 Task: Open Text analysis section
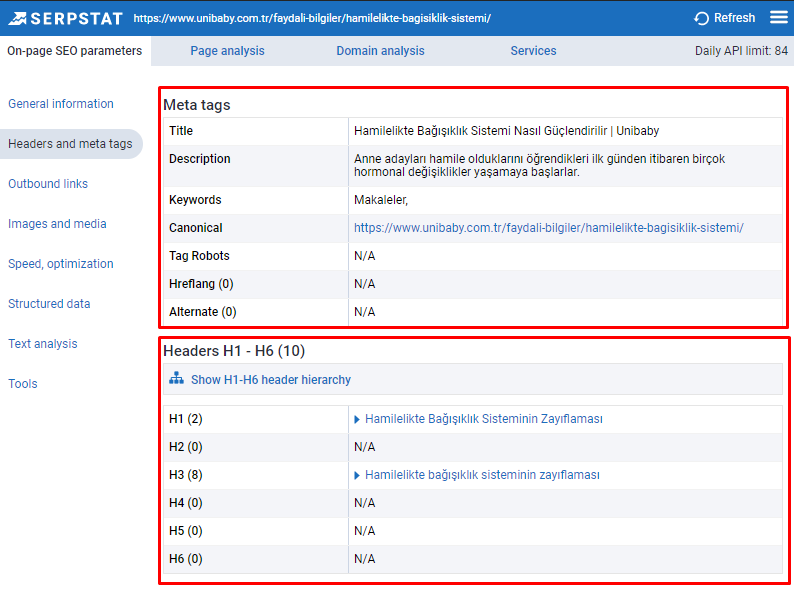[43, 344]
